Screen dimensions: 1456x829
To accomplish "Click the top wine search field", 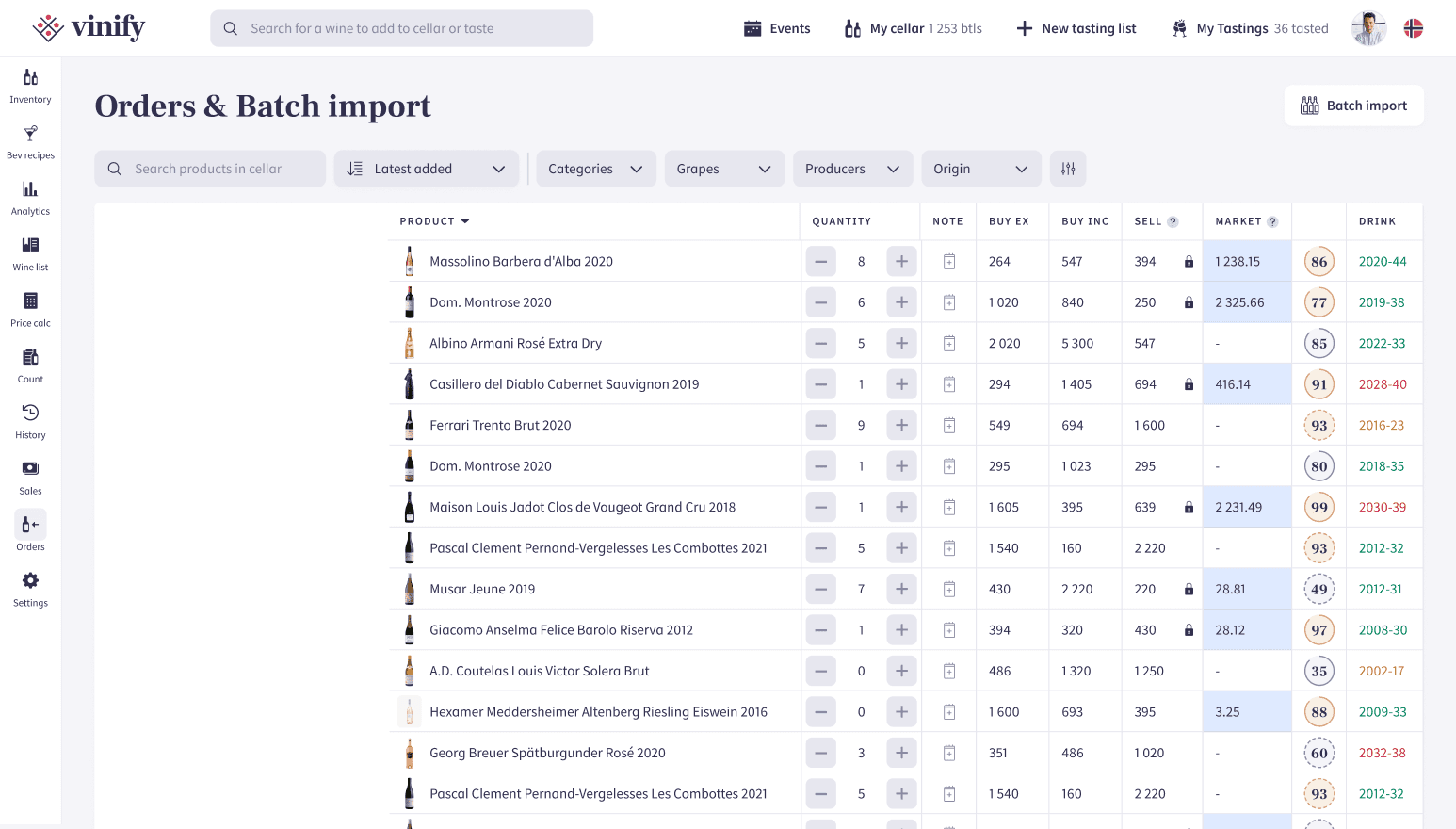I will [x=402, y=28].
